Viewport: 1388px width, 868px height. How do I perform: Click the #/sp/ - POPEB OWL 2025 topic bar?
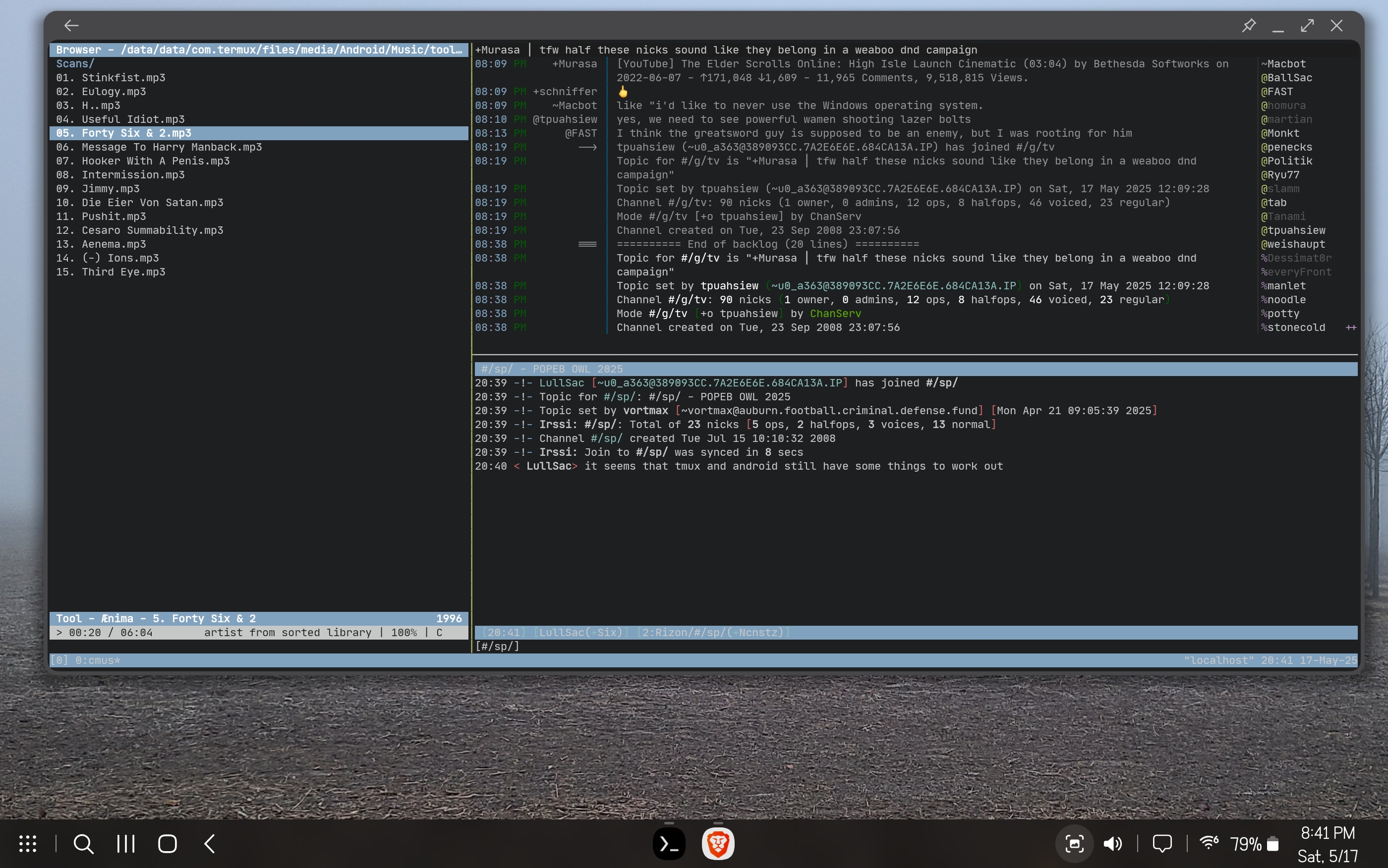[916, 369]
